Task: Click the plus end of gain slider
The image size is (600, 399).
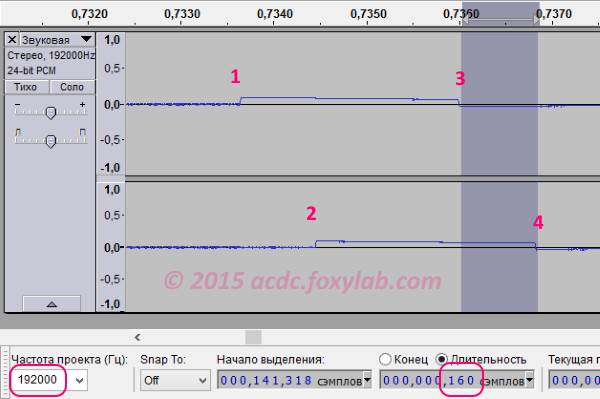Action: pos(82,104)
